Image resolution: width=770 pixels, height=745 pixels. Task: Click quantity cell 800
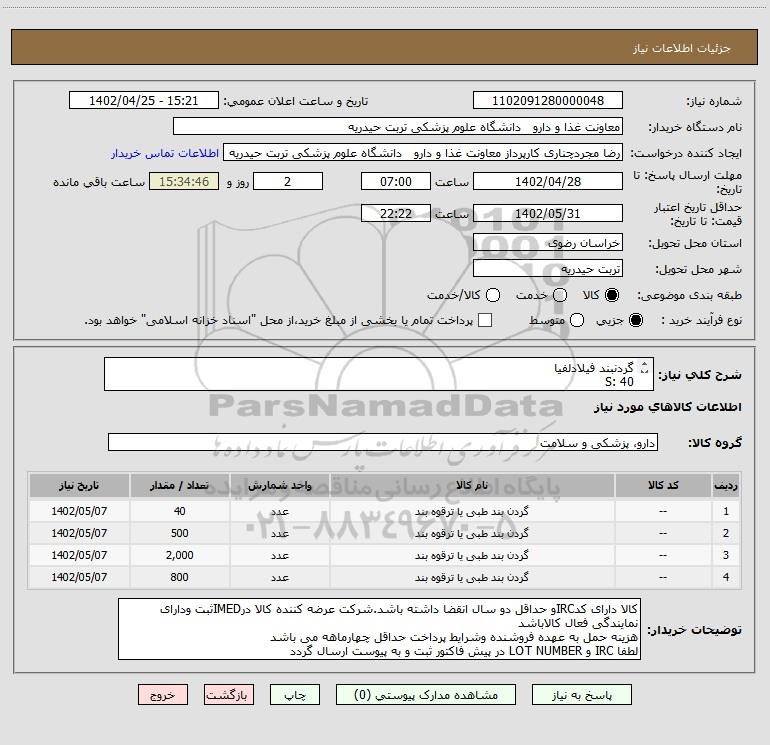(x=179, y=578)
